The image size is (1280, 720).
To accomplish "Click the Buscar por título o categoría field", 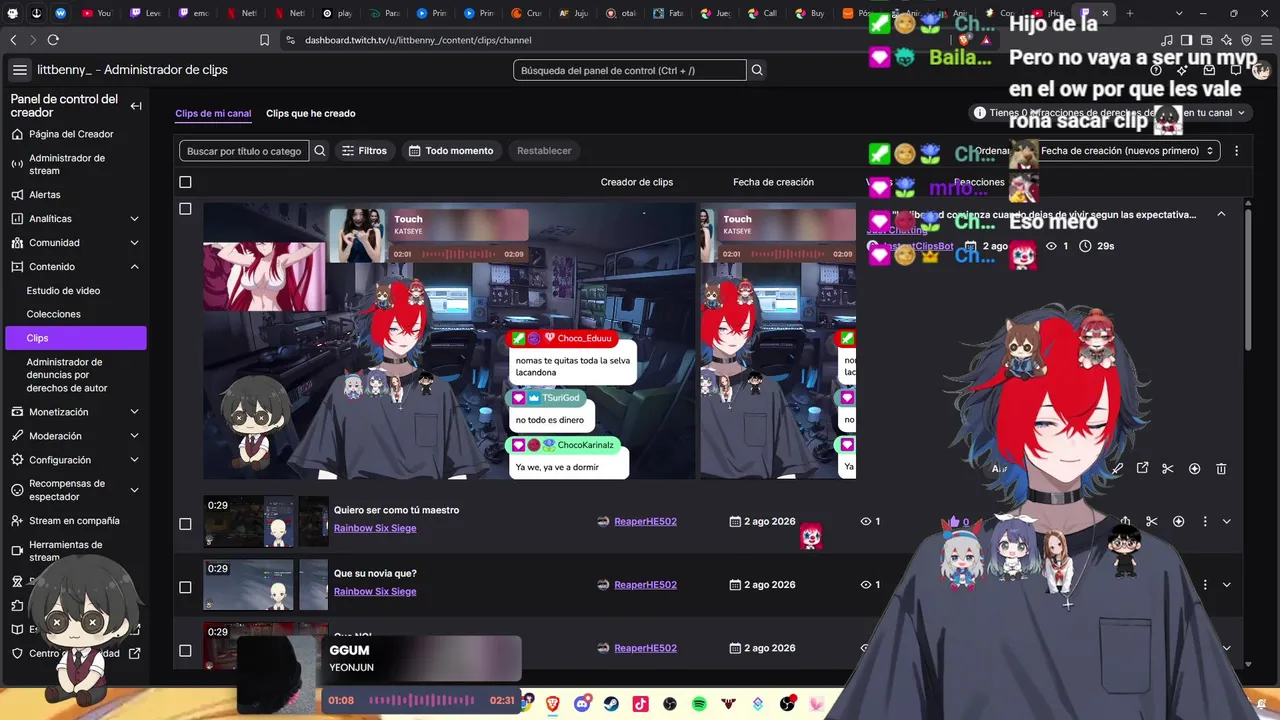I will pyautogui.click(x=244, y=151).
